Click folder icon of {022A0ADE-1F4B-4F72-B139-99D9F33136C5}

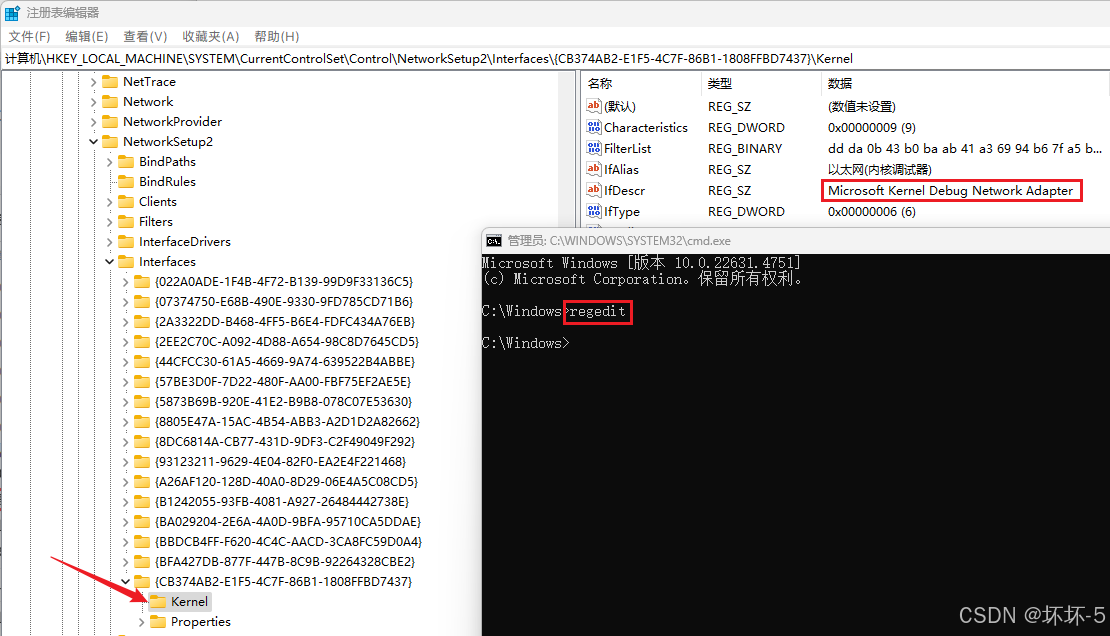[x=142, y=281]
